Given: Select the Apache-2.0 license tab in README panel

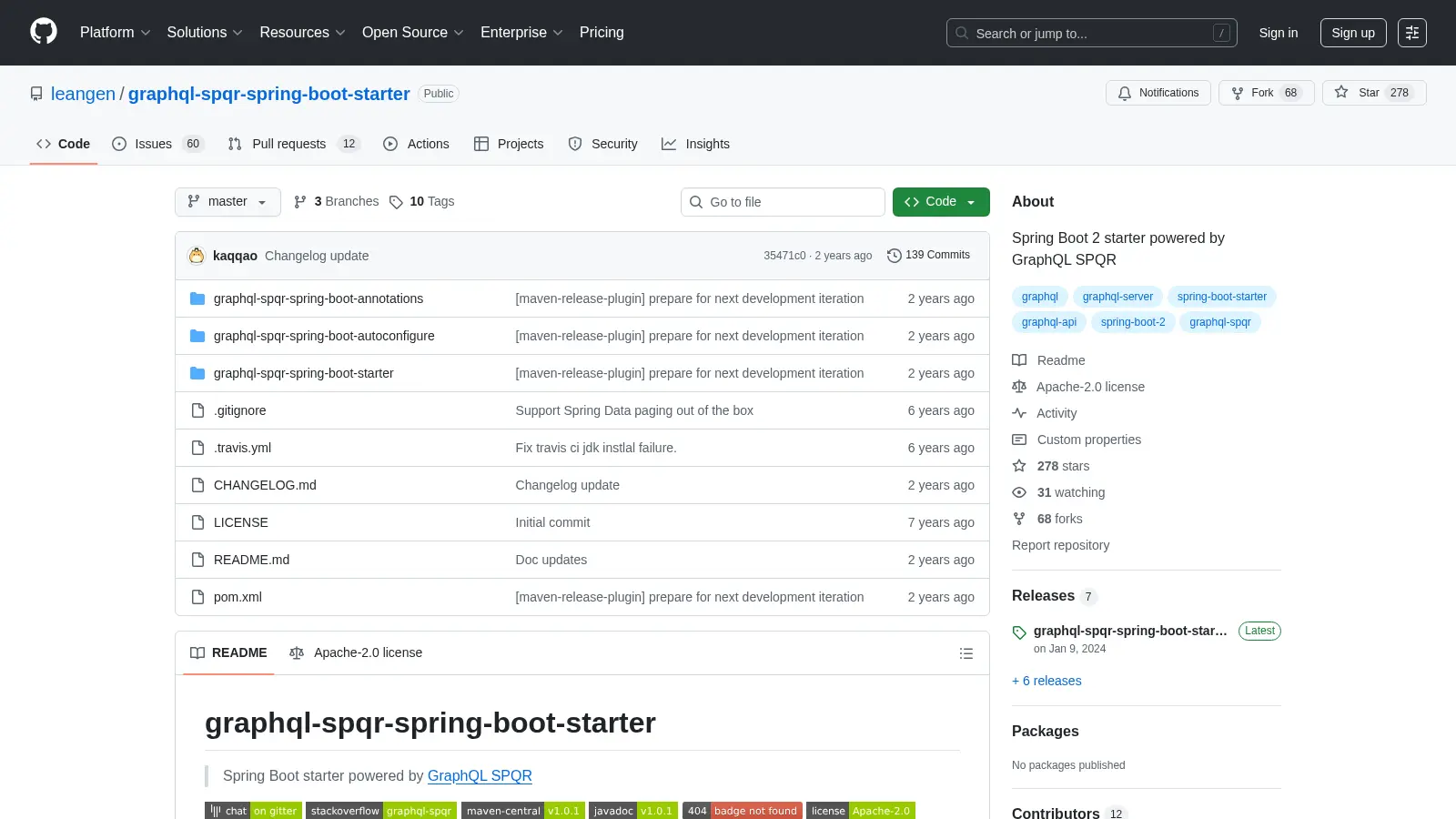Looking at the screenshot, I should (356, 652).
